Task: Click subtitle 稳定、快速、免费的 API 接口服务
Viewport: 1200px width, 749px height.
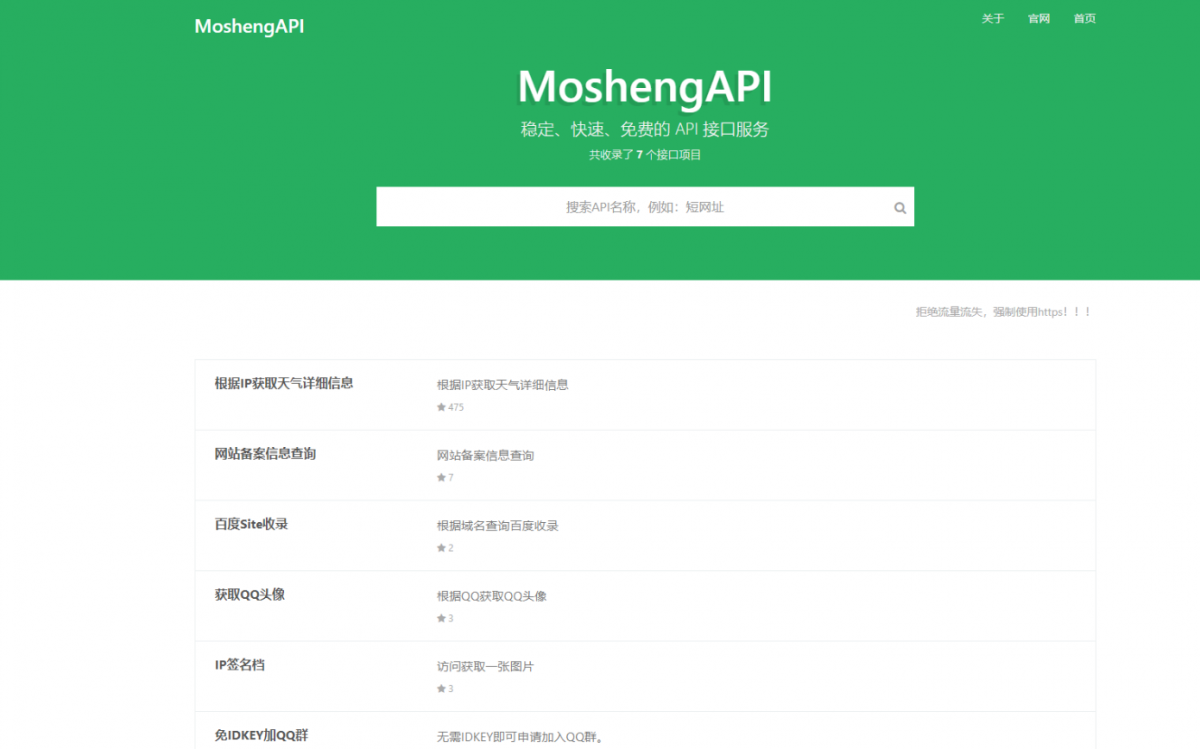Action: pyautogui.click(x=645, y=130)
